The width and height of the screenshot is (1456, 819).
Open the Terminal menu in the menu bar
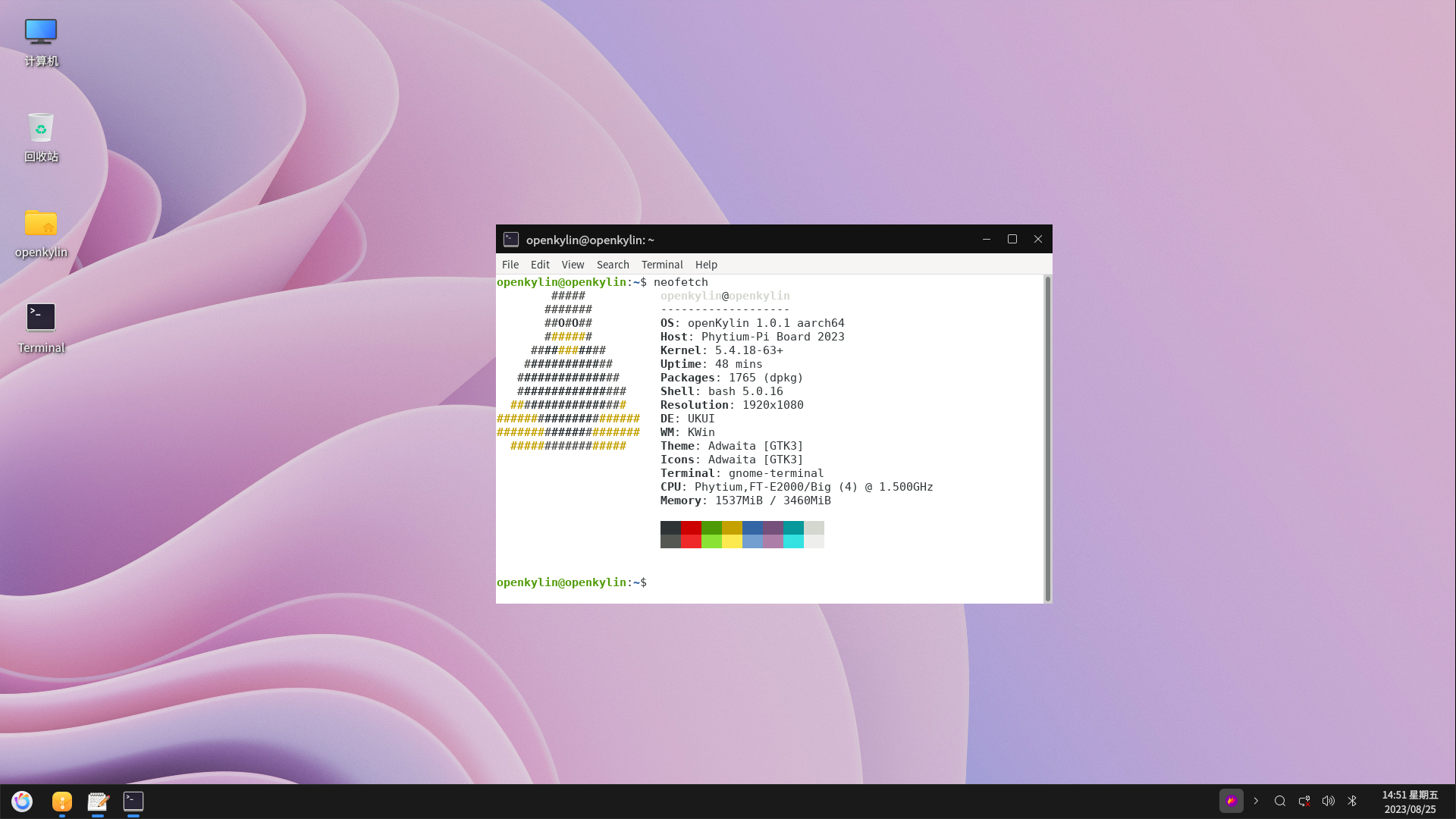pos(662,265)
